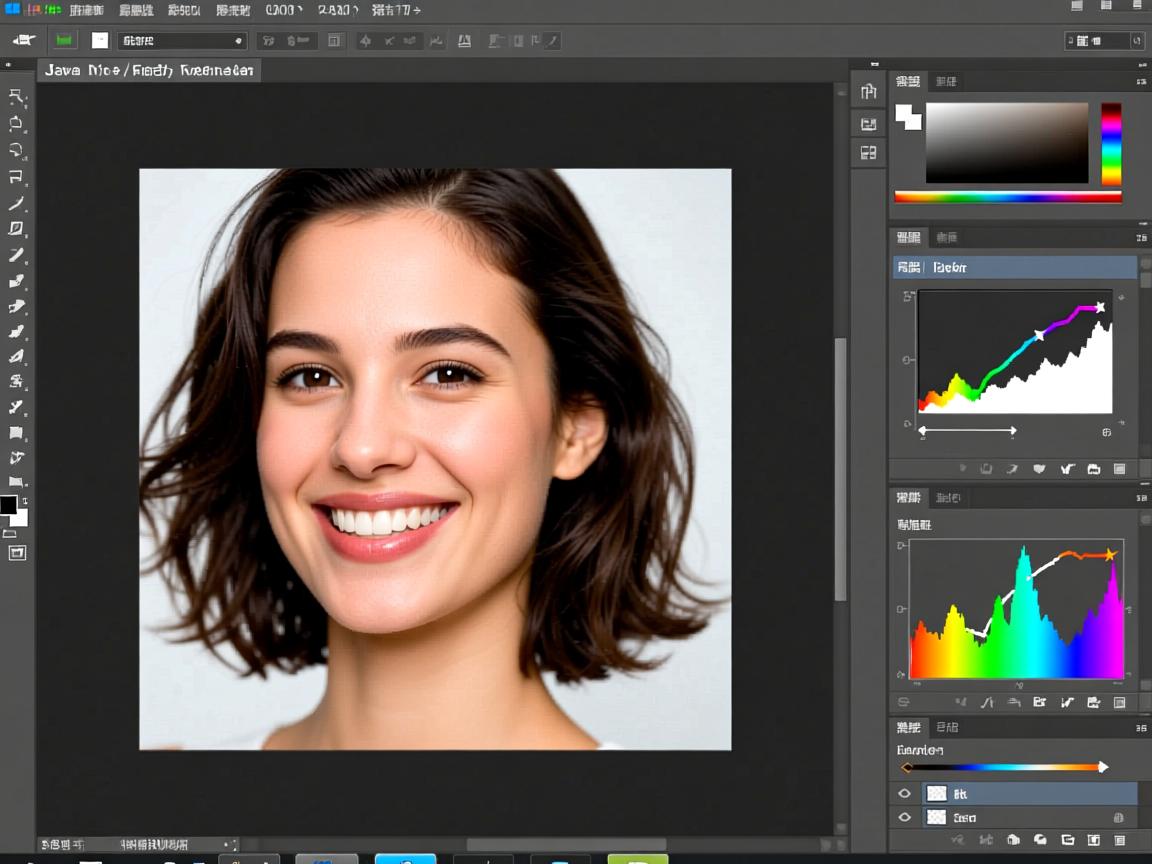Click the new folder icon at layers panel bottom
This screenshot has height=864, width=1152.
point(1067,841)
